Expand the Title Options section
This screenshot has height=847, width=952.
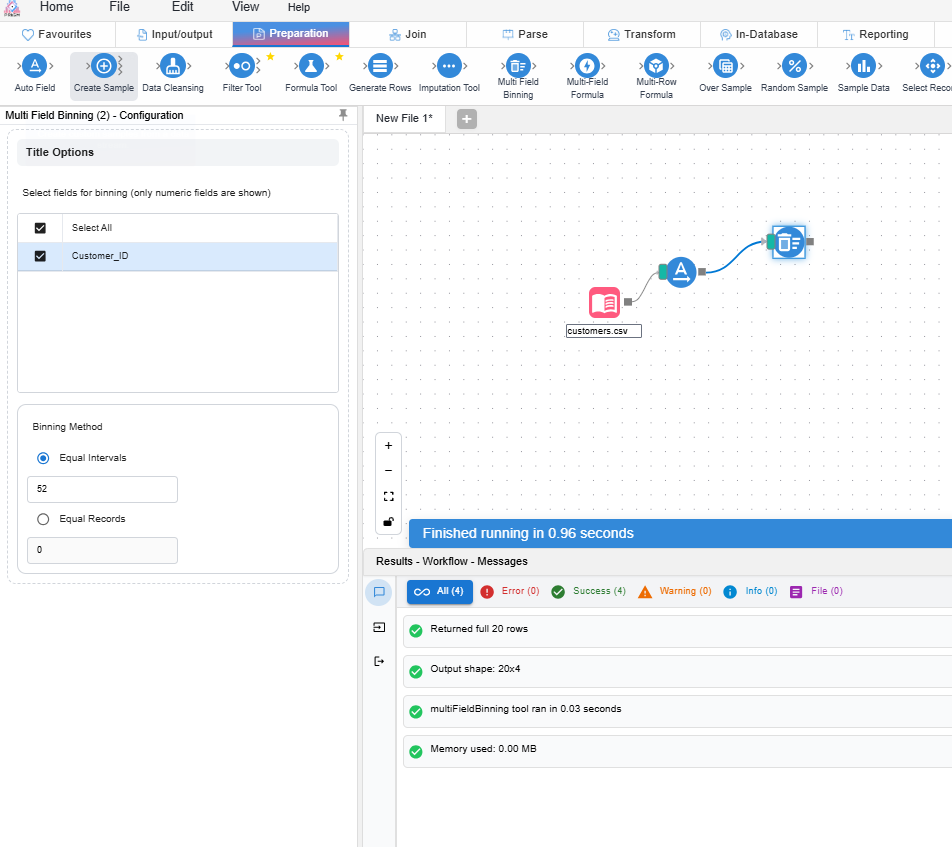point(178,153)
